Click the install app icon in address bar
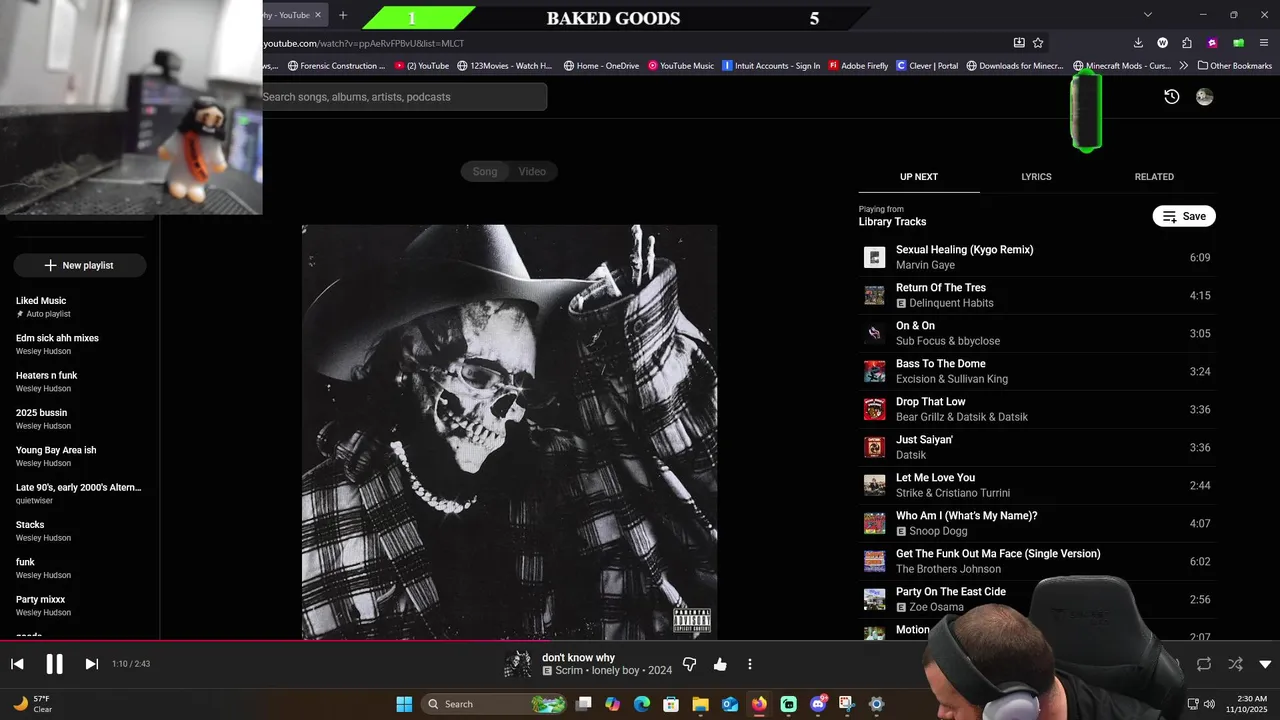 pyautogui.click(x=1019, y=43)
